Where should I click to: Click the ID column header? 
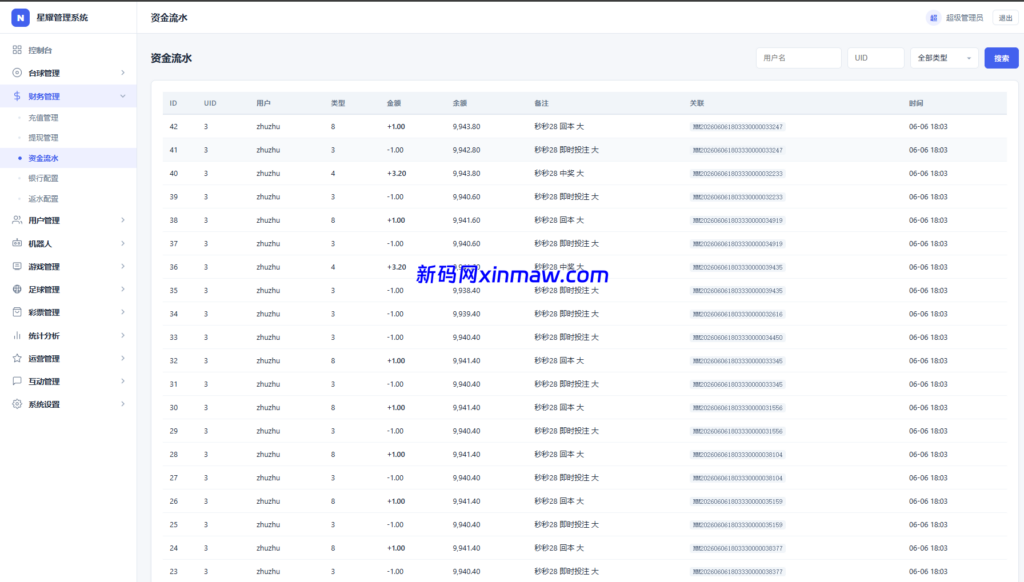(x=173, y=103)
